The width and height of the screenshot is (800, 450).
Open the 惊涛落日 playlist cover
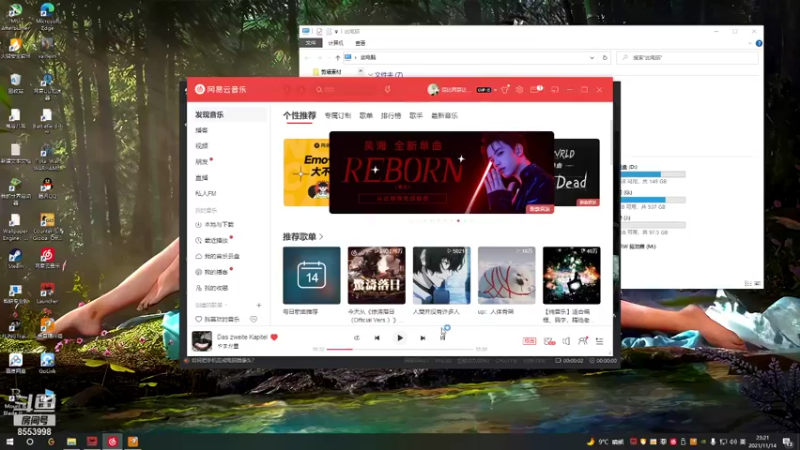point(377,276)
